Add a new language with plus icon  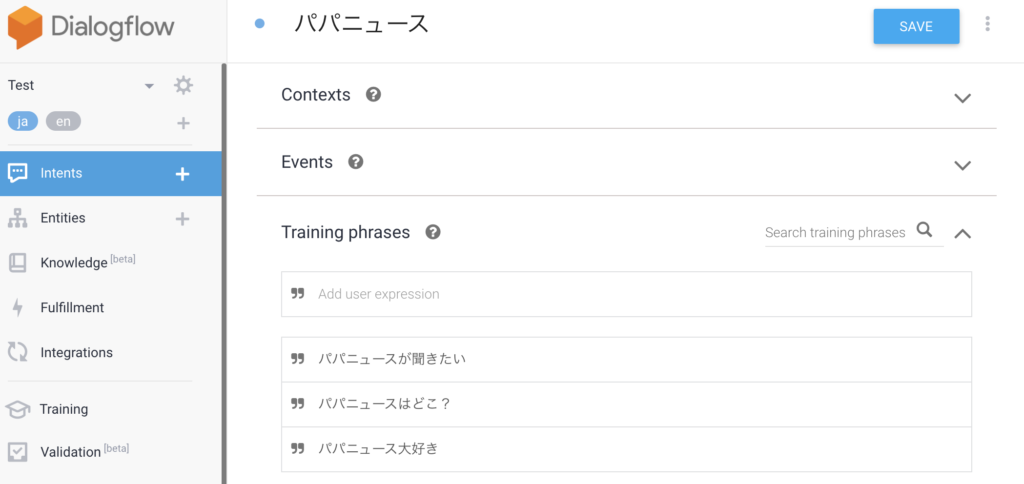[184, 123]
